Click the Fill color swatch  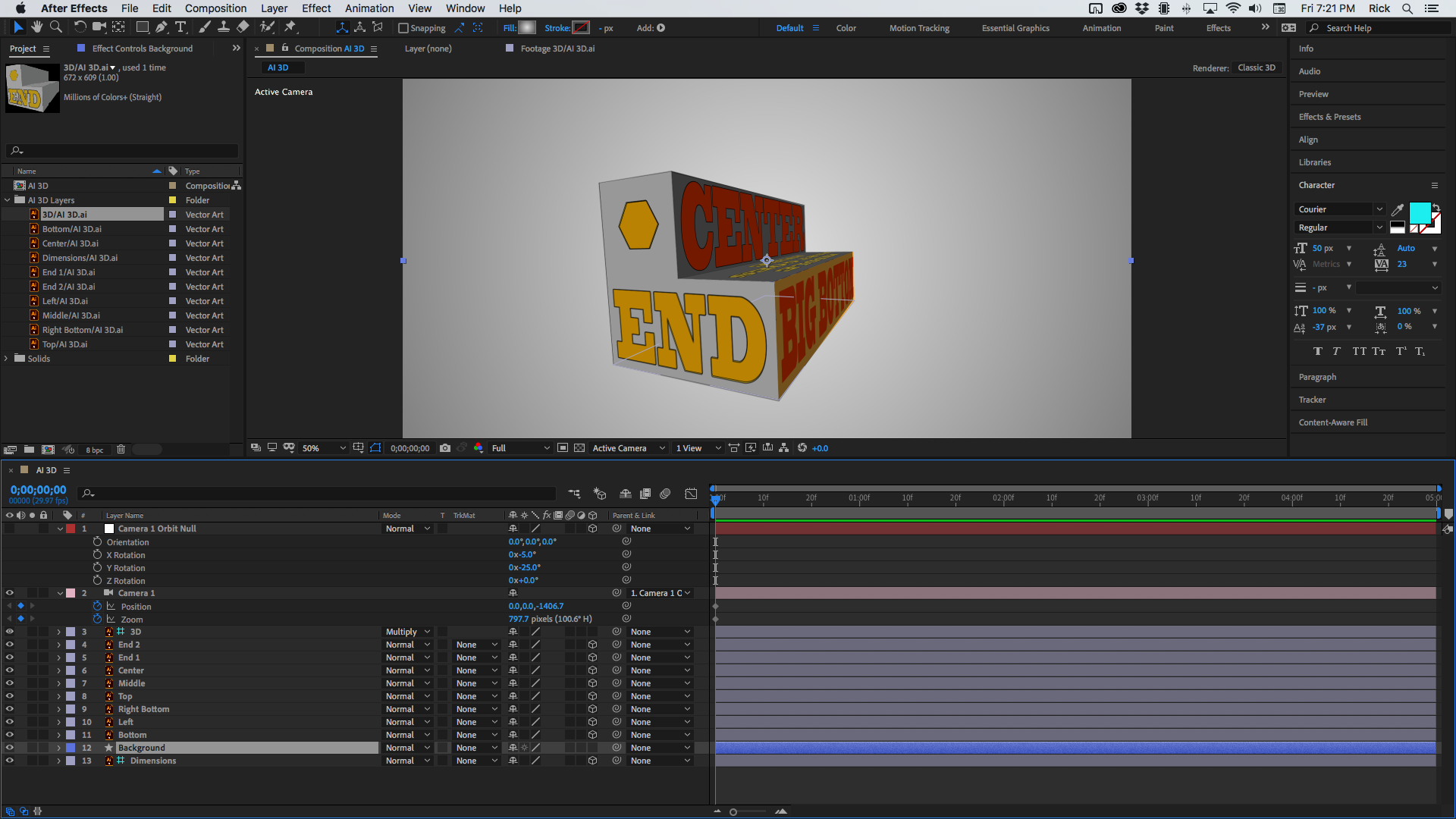[526, 27]
